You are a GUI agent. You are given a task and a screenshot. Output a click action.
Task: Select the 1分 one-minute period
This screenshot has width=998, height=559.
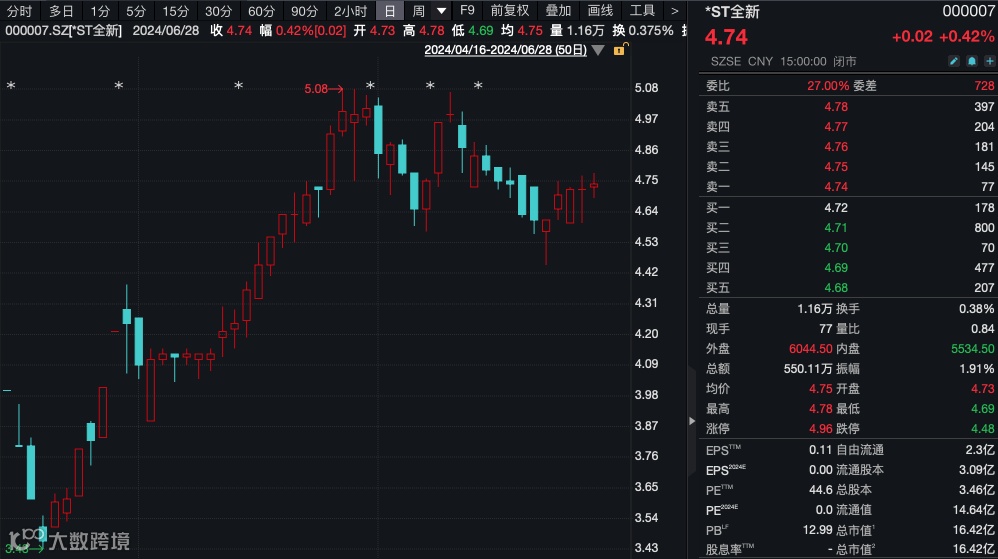[100, 11]
